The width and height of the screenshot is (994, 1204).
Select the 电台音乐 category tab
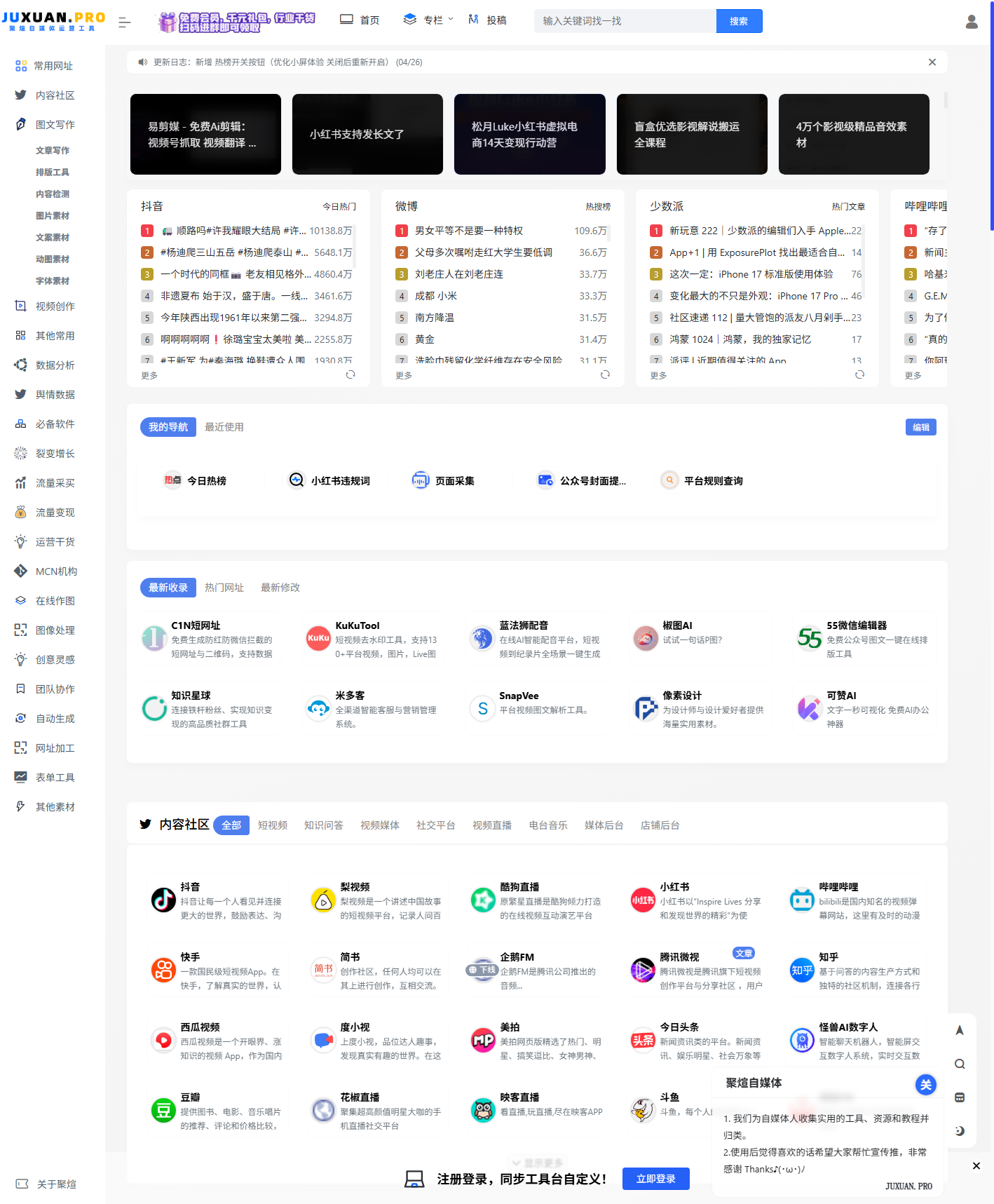[x=548, y=825]
